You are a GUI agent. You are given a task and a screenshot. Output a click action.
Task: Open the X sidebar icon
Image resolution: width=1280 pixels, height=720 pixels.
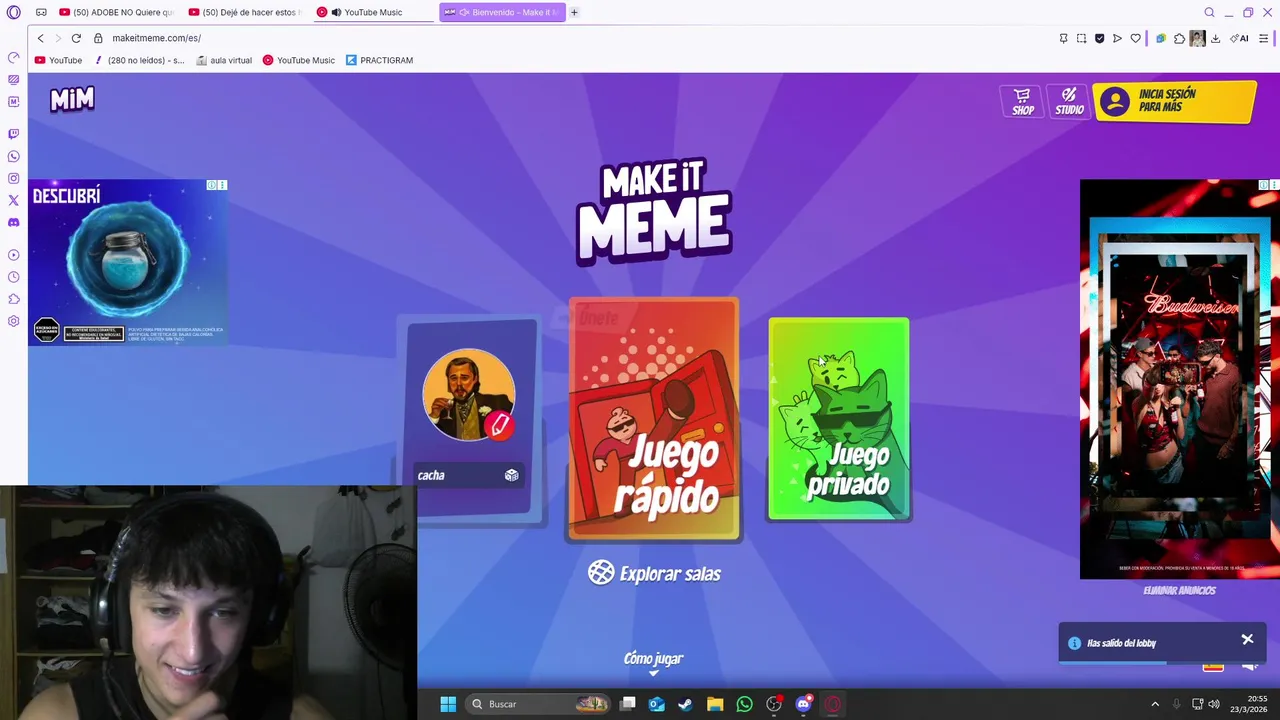[x=13, y=200]
